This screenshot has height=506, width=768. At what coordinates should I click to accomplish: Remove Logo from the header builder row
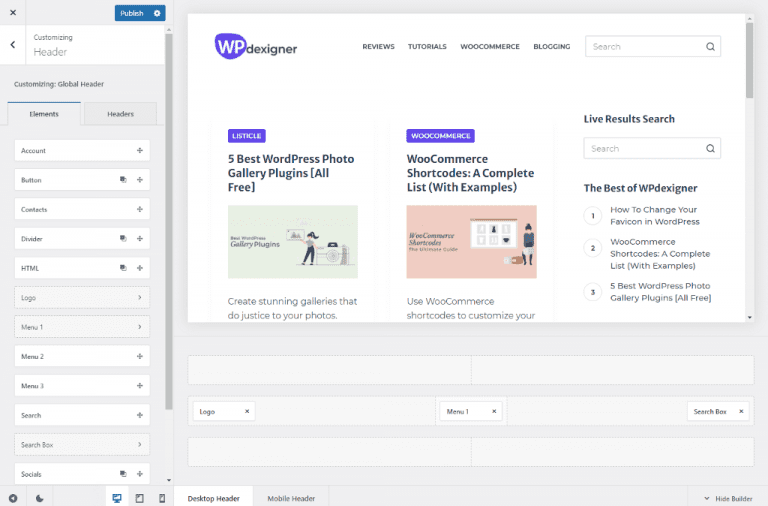point(247,411)
